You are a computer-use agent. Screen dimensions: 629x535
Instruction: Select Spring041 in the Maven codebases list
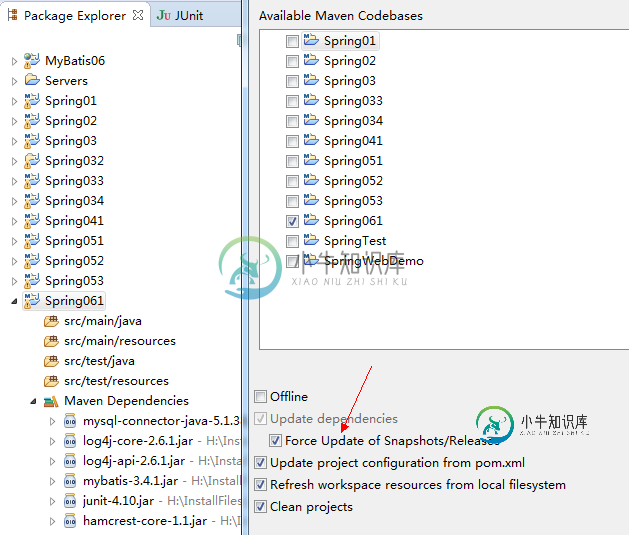pos(353,141)
